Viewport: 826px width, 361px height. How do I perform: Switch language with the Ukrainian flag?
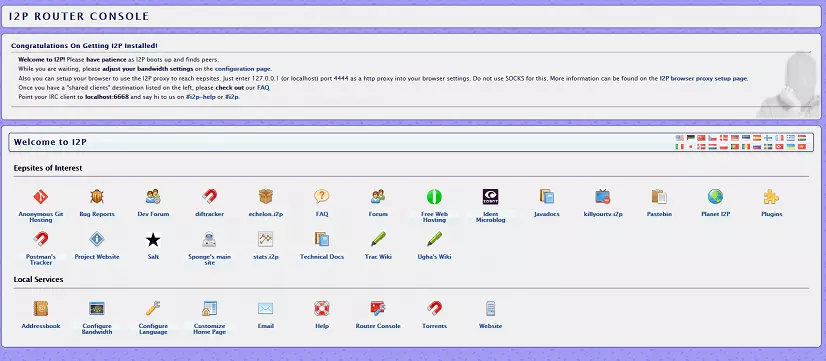tap(791, 147)
